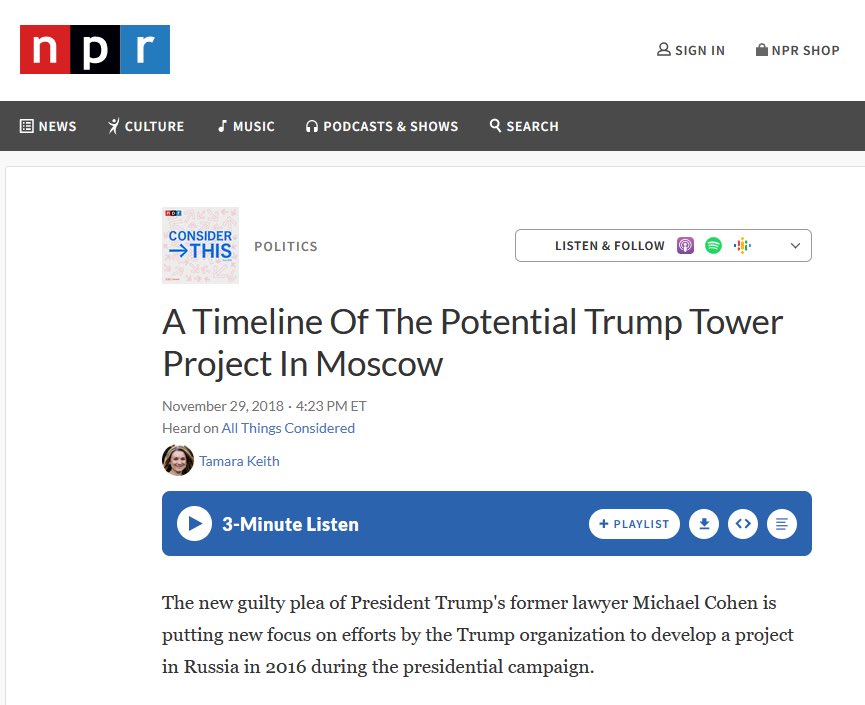The height and width of the screenshot is (705, 865).
Task: Click the download audio icon
Action: [704, 524]
